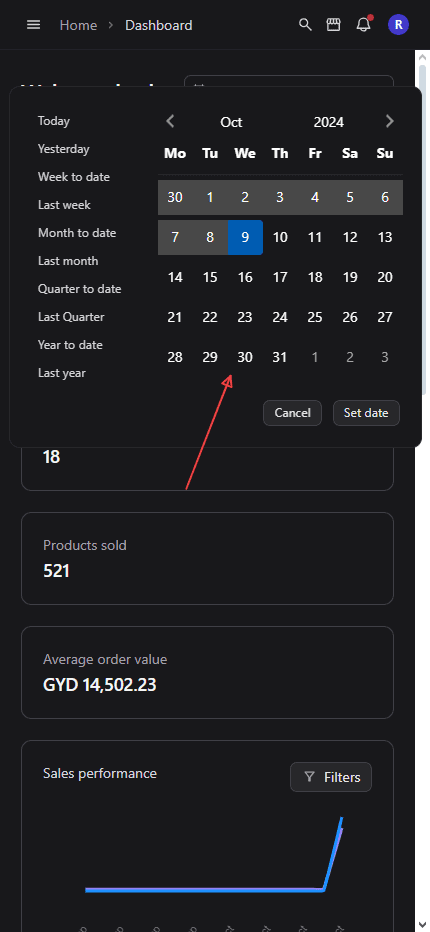Image resolution: width=430 pixels, height=932 pixels.
Task: Open the Oct month selector
Action: click(231, 122)
